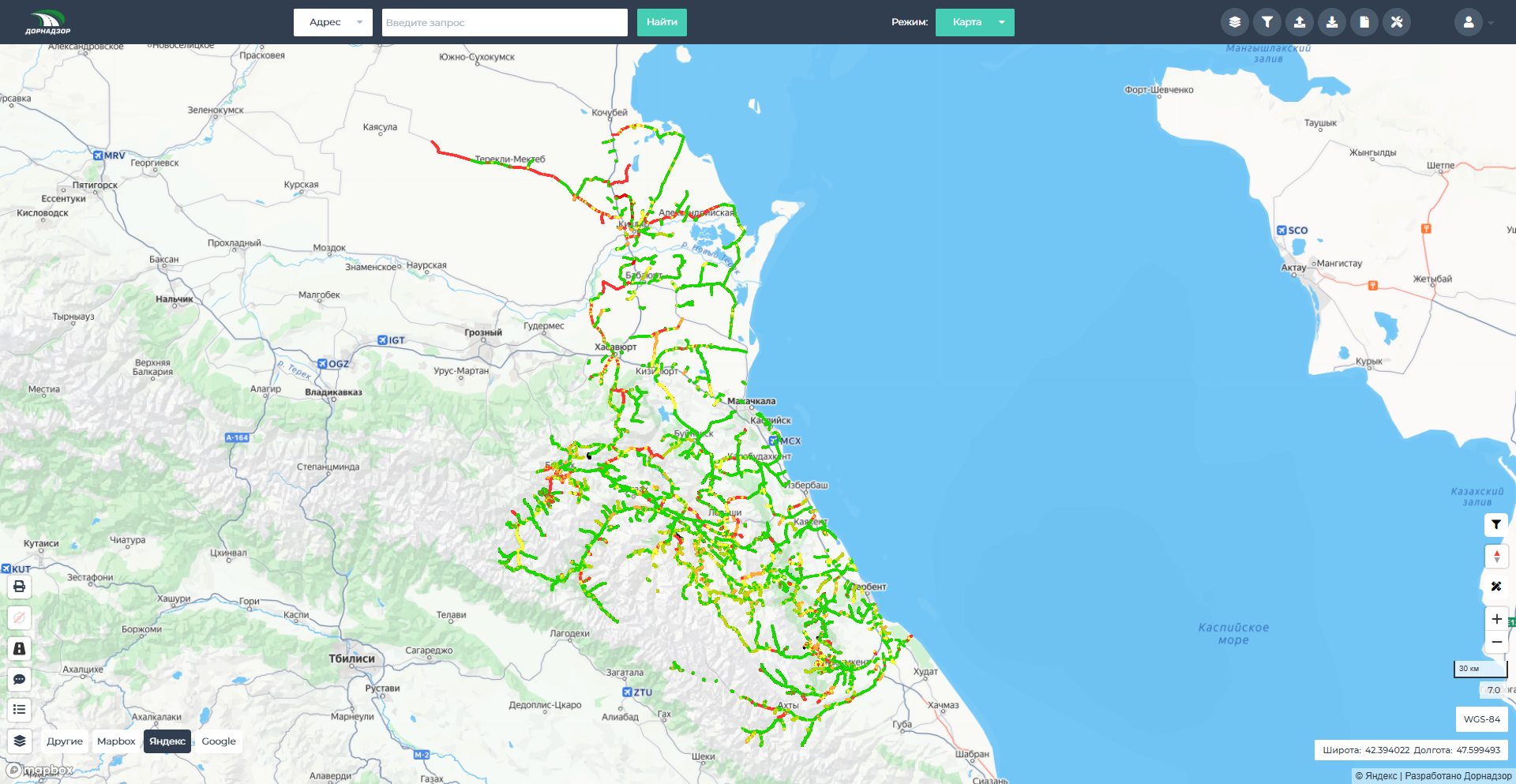Screen dimensions: 1516x784
Task: Click the latitude and longitude readout
Action: pos(1411,750)
